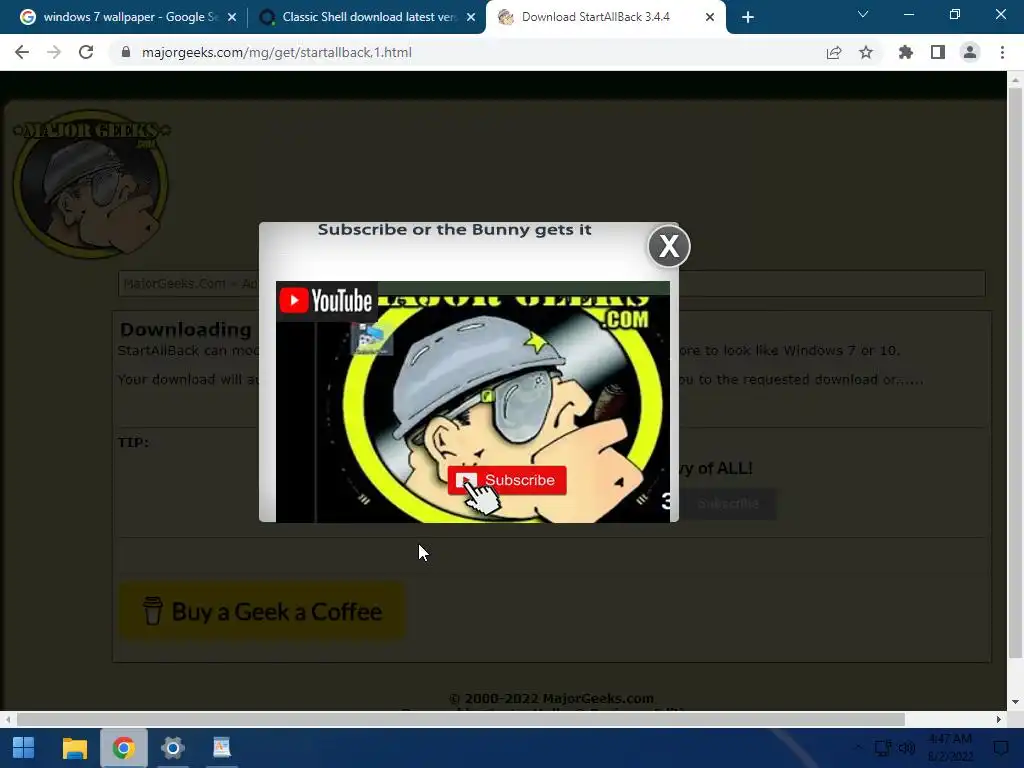The width and height of the screenshot is (1024, 768).
Task: Close the Subscribe popup with X button
Action: (x=669, y=246)
